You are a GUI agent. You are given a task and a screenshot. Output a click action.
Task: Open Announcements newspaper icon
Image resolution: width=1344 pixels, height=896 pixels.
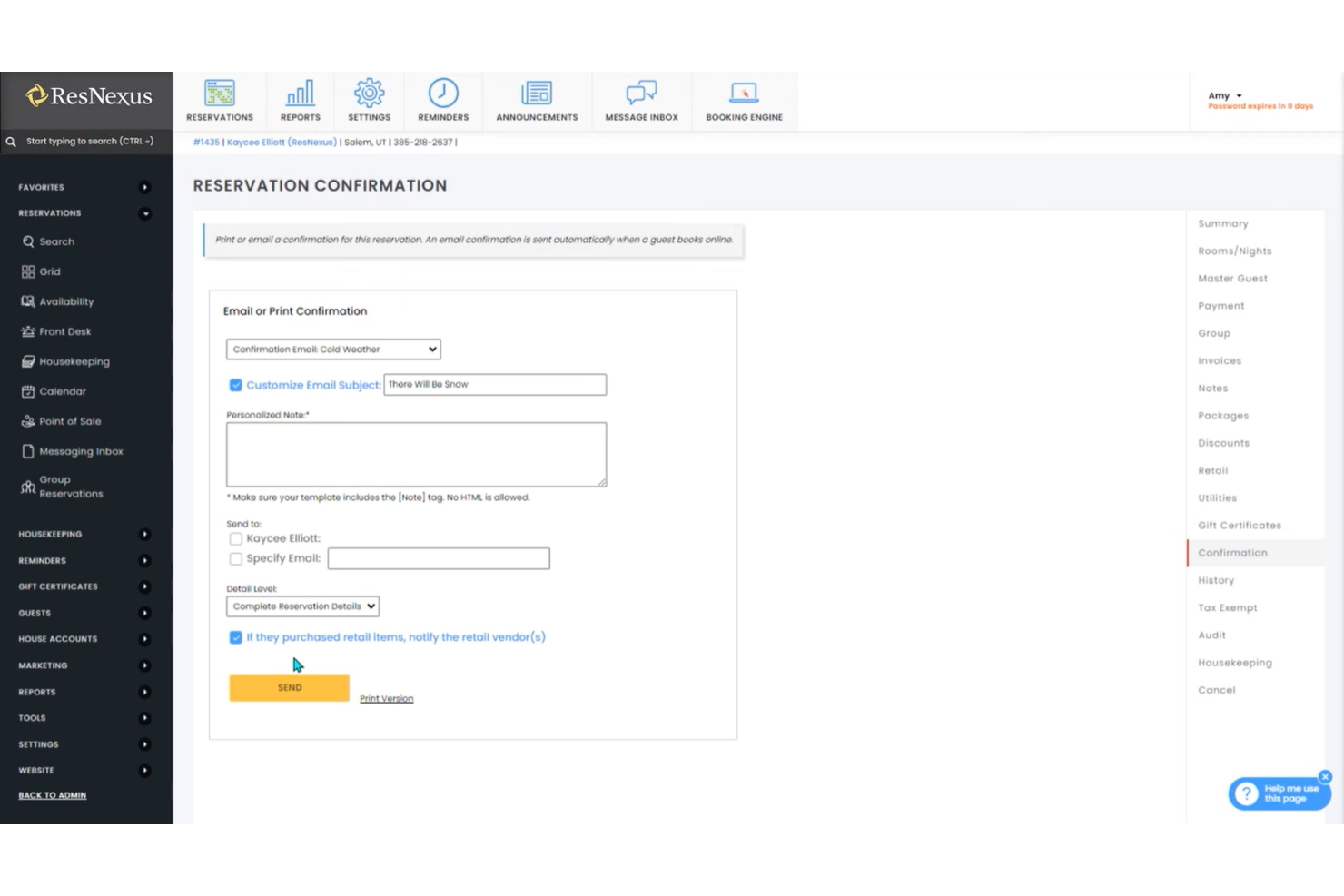[x=536, y=92]
